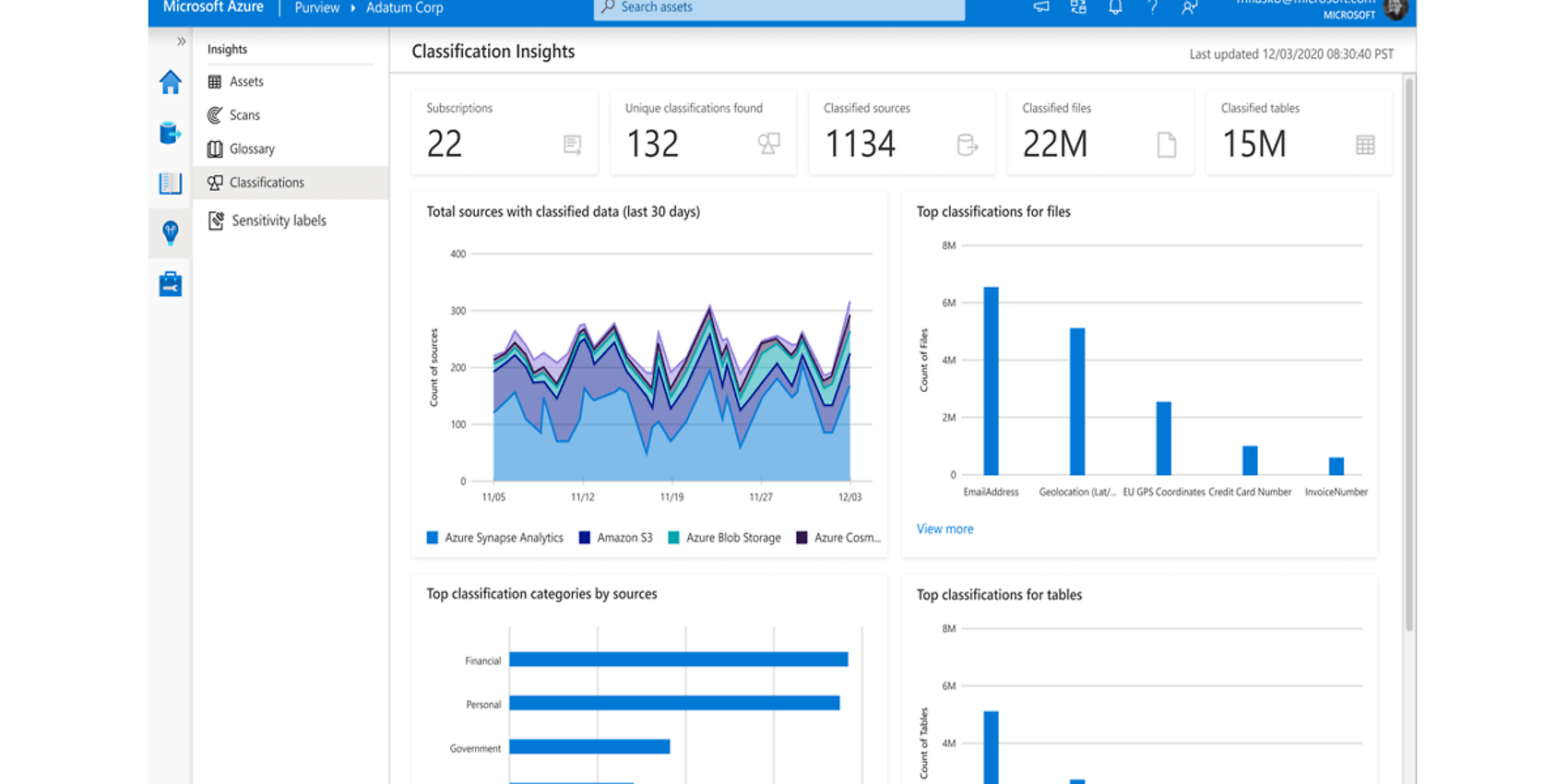This screenshot has width=1568, height=784.
Task: Click the InvoiceNumber bar in files chart
Action: click(1336, 466)
